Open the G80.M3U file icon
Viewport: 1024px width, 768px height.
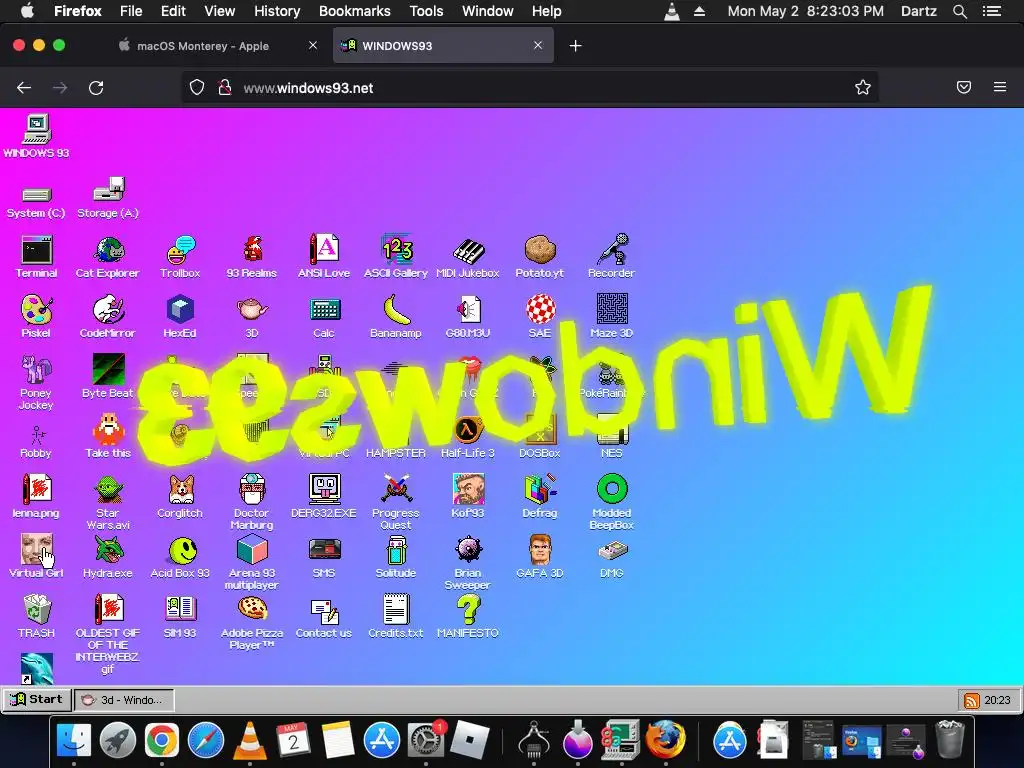pos(468,317)
